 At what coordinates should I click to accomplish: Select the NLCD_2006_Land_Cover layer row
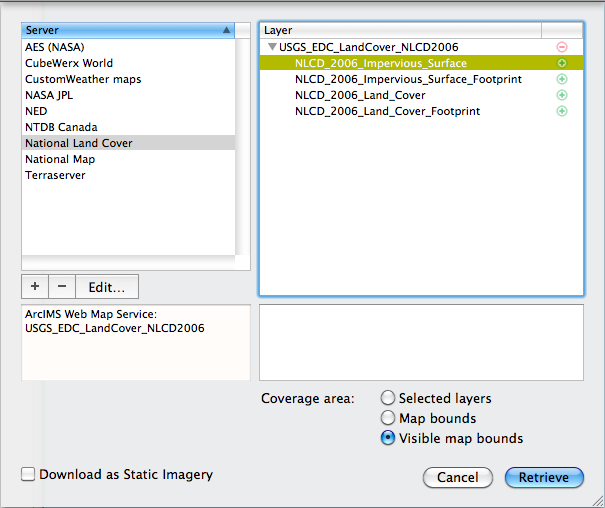[421, 95]
